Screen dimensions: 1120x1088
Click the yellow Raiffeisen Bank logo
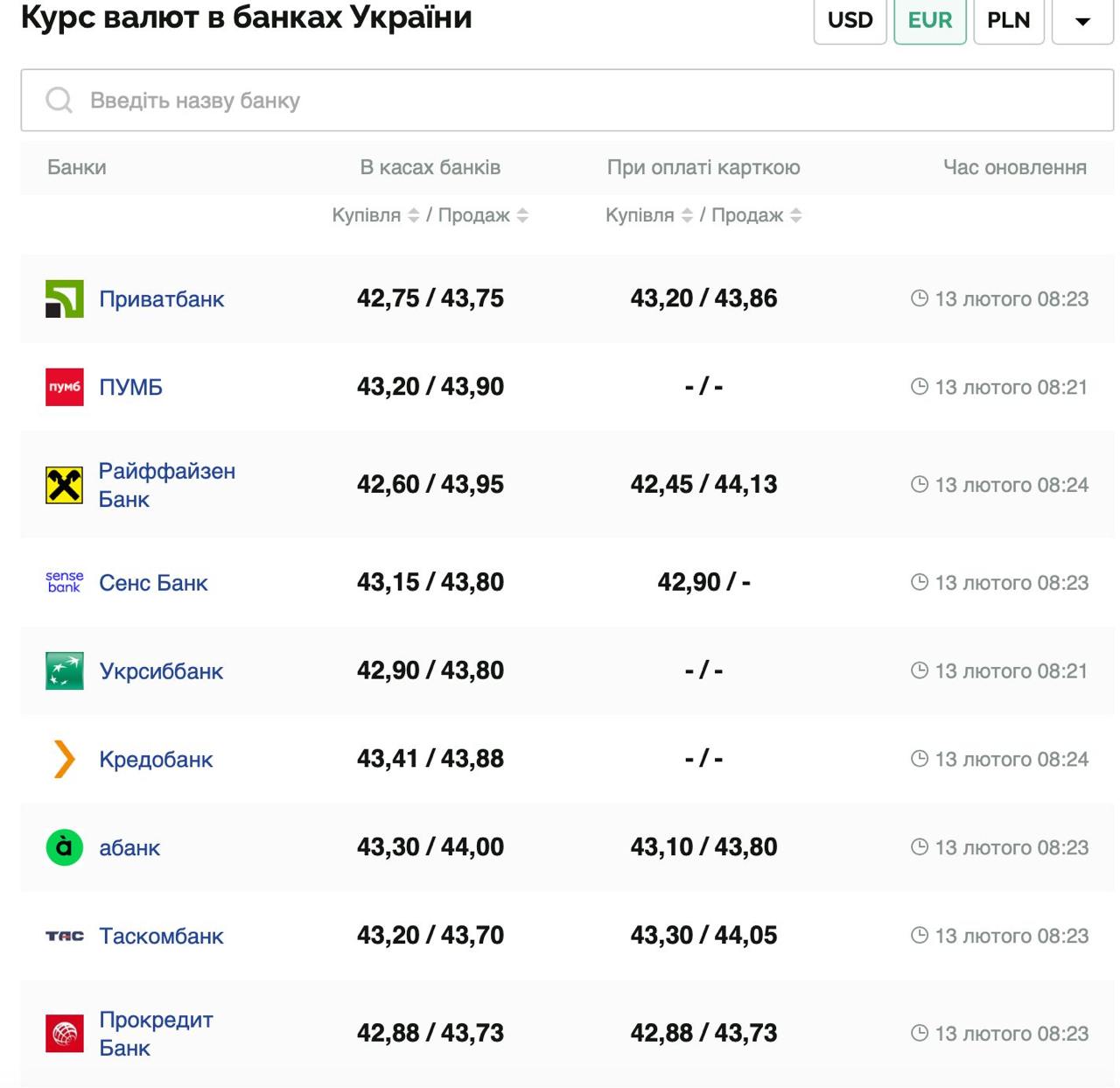point(64,485)
